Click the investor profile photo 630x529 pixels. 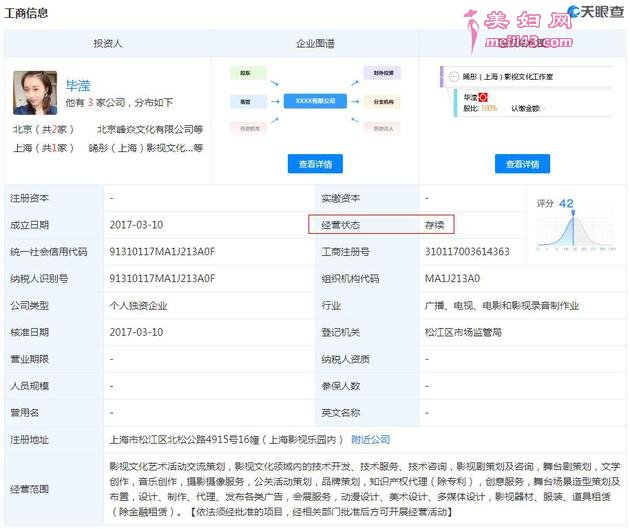tap(35, 93)
